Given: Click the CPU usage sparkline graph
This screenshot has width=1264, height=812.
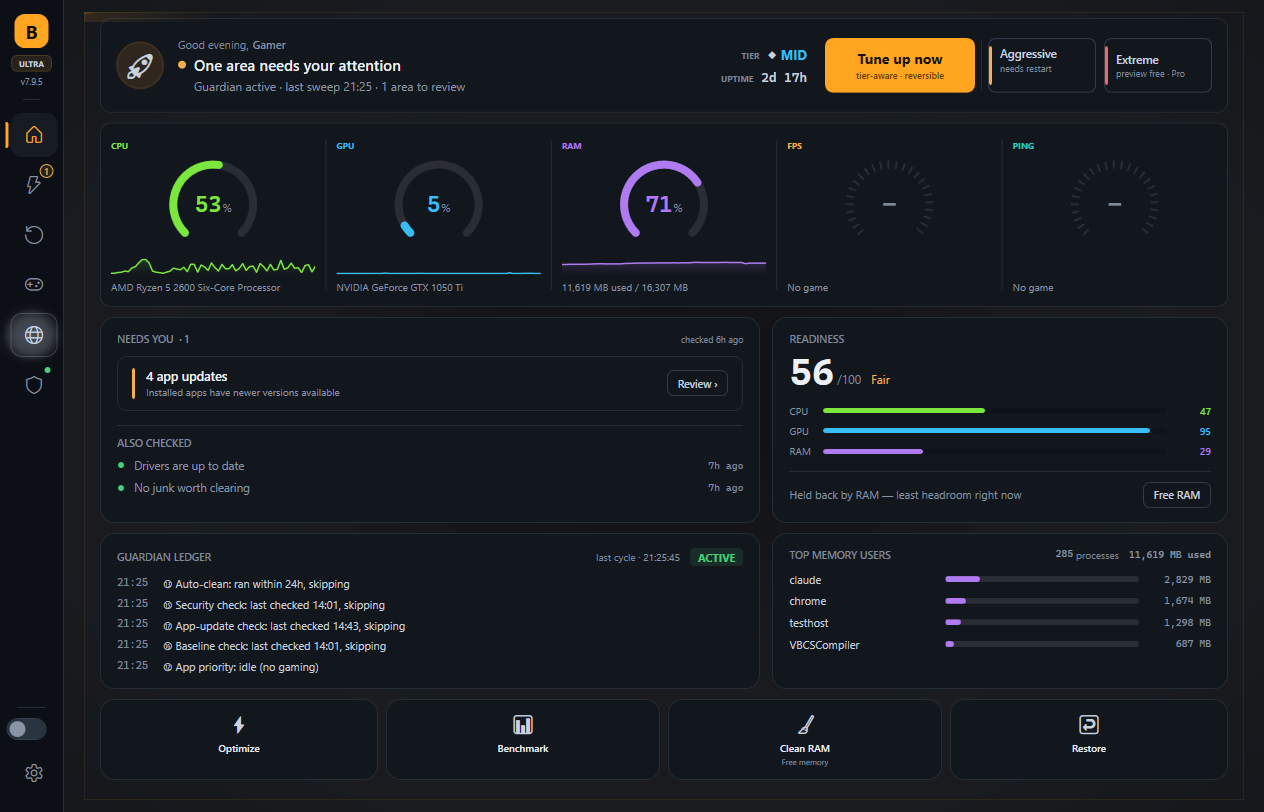Looking at the screenshot, I should click(213, 266).
